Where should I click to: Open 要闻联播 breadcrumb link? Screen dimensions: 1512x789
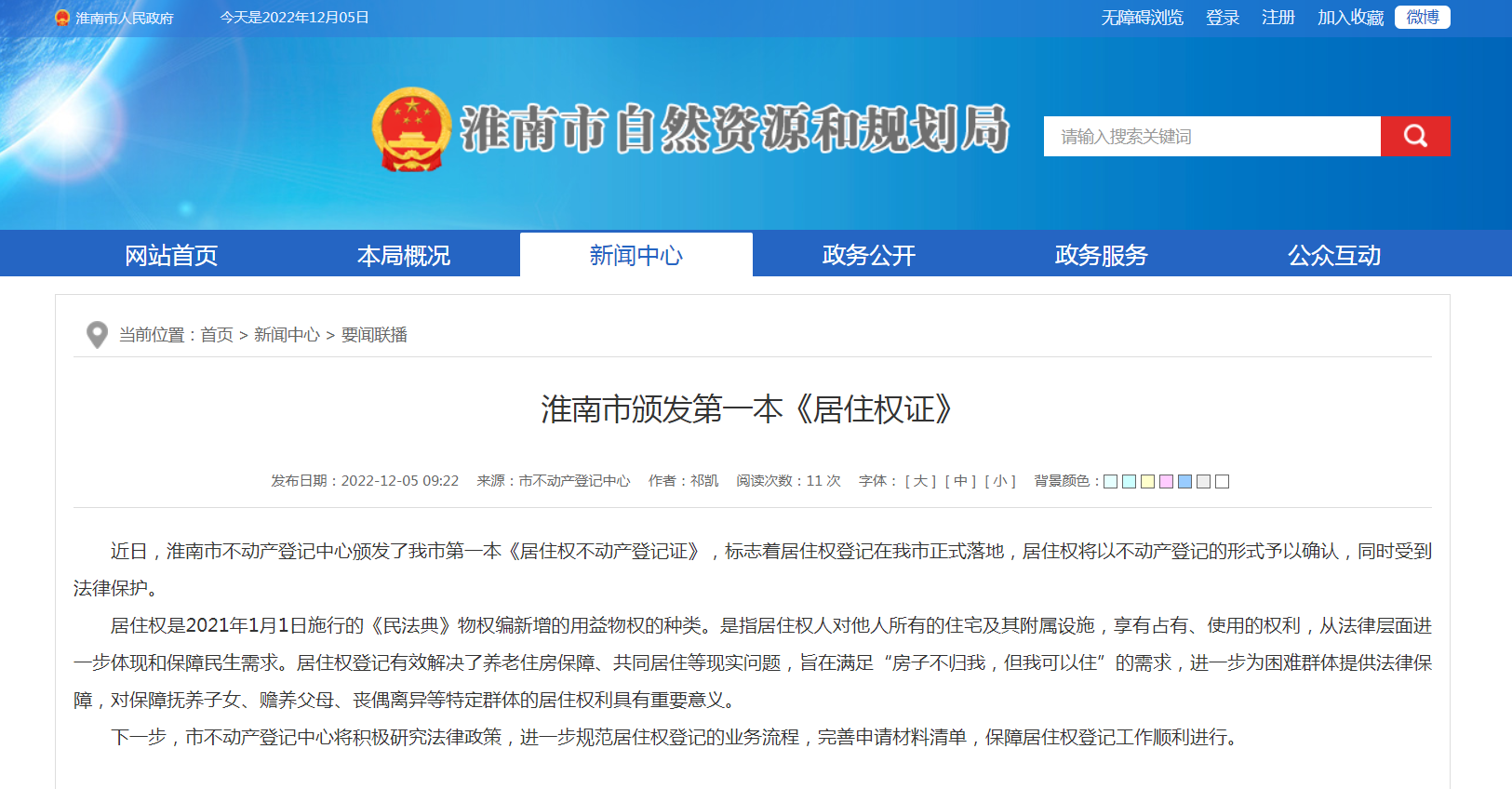click(x=374, y=335)
